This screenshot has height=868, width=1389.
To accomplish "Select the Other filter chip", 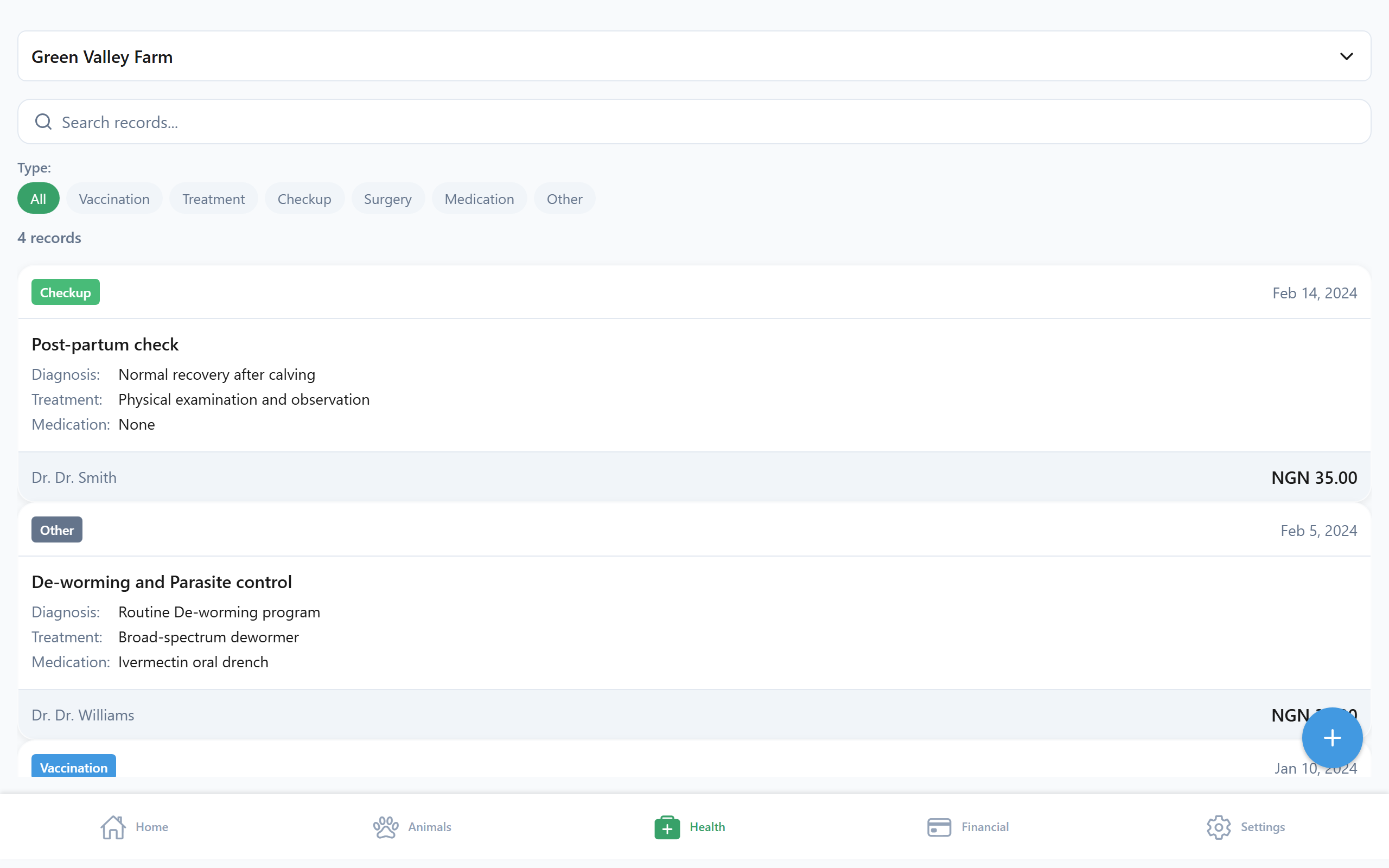I will (x=564, y=199).
